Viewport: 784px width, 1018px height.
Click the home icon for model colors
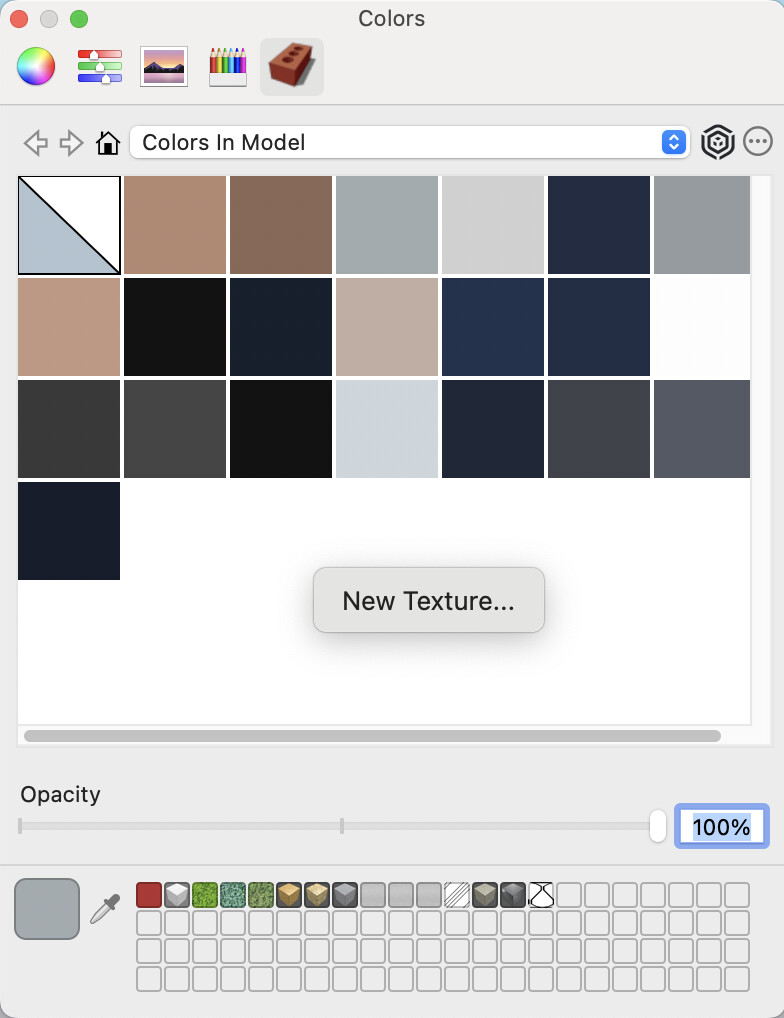coord(107,143)
